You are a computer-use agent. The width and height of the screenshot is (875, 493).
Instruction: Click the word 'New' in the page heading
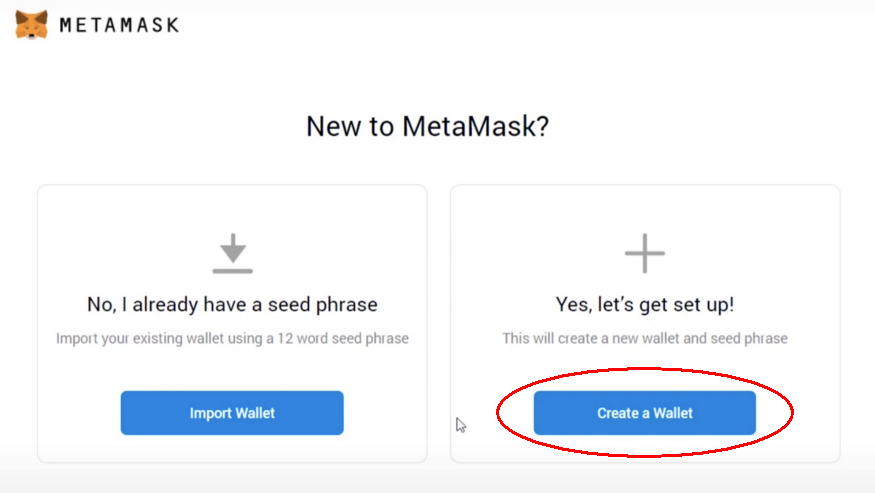click(x=330, y=127)
